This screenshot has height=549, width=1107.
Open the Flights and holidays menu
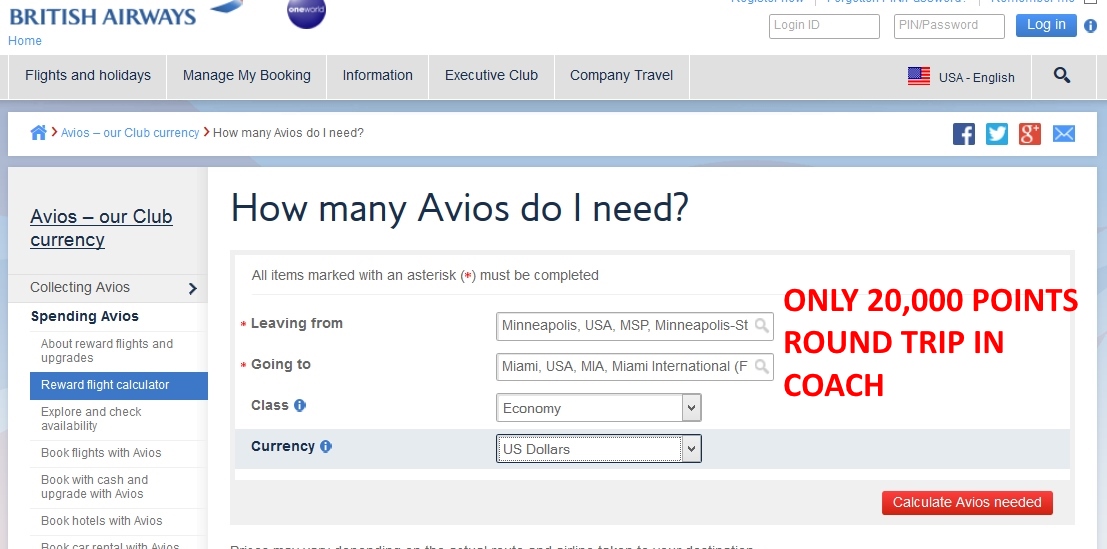(x=88, y=76)
